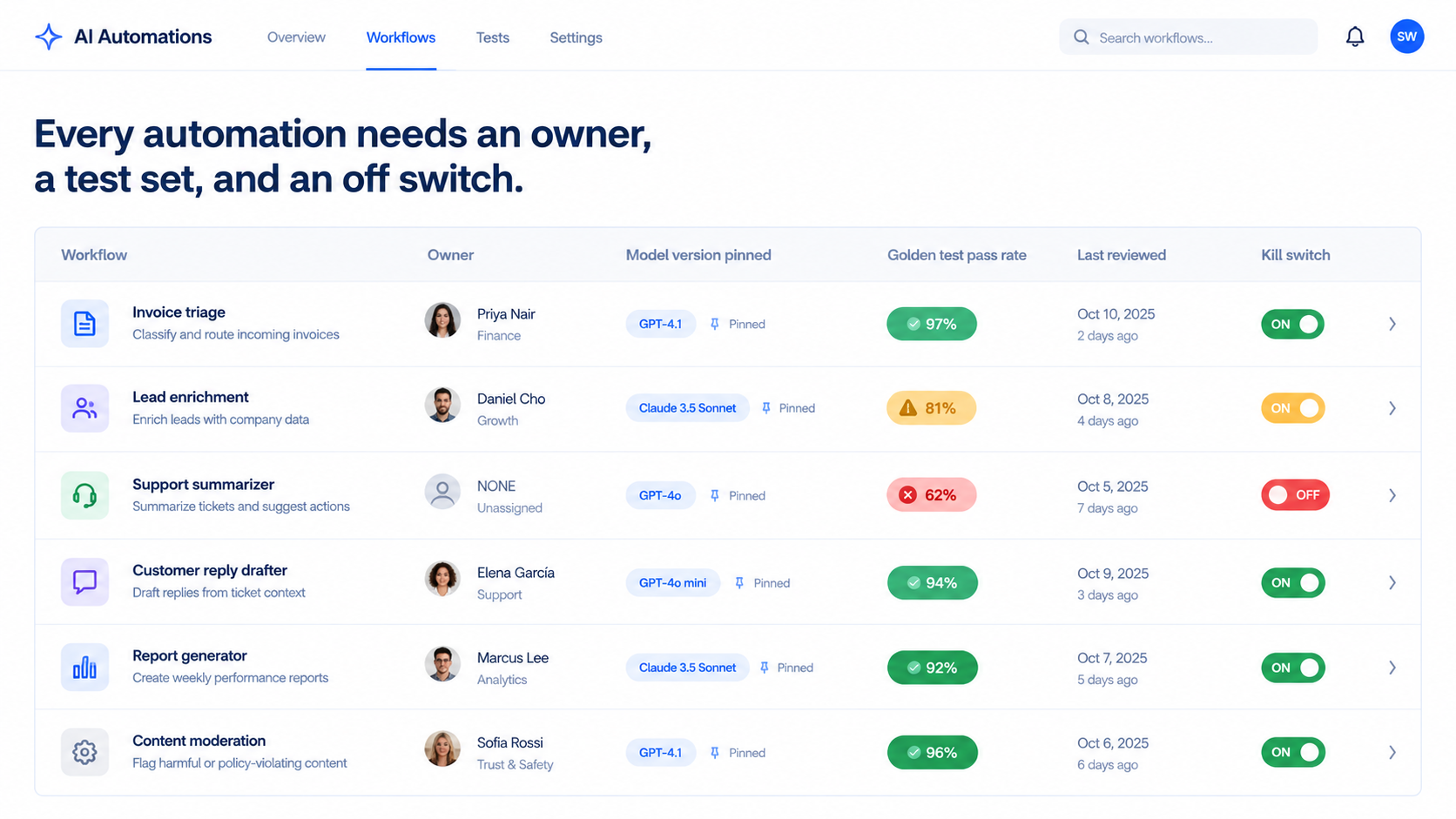This screenshot has width=1456, height=819.
Task: Click the Kill switch column header
Action: coord(1295,255)
